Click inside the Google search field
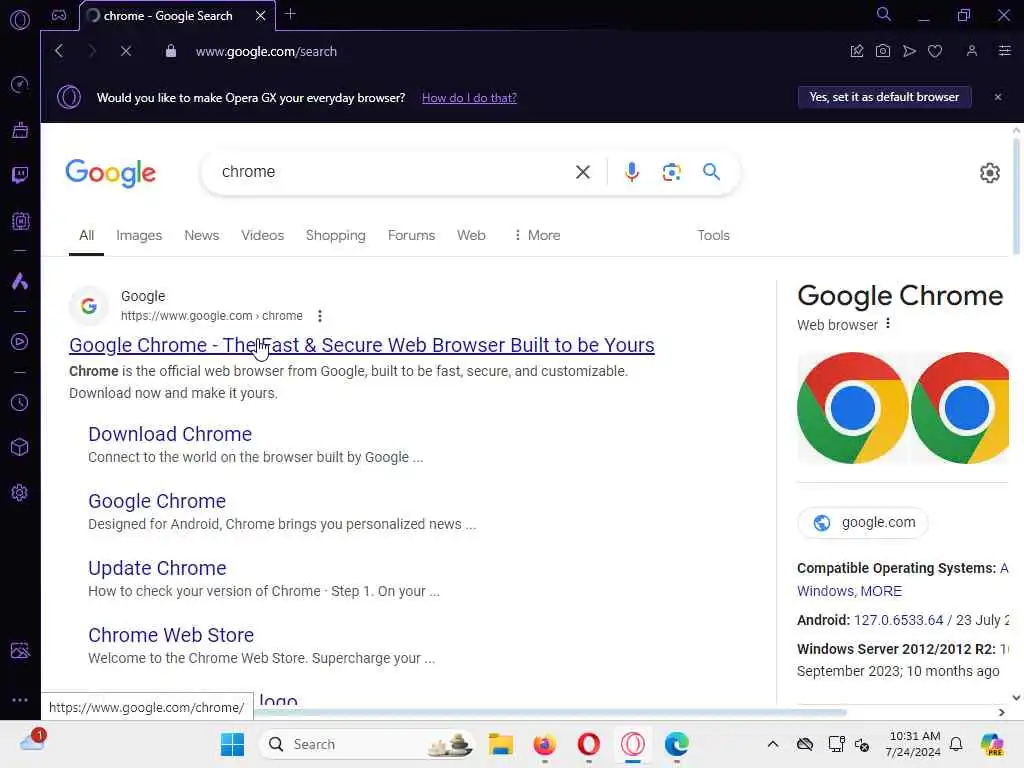This screenshot has height=768, width=1024. (392, 172)
